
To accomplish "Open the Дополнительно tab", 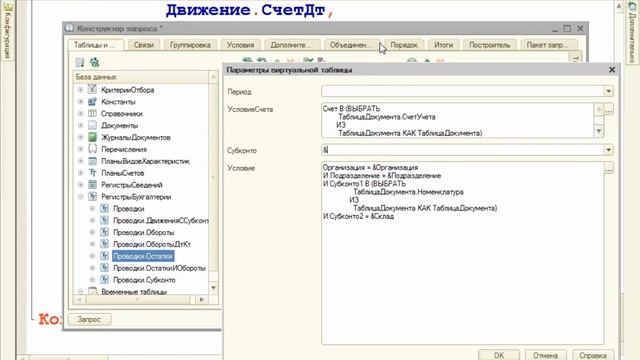I will click(x=291, y=45).
